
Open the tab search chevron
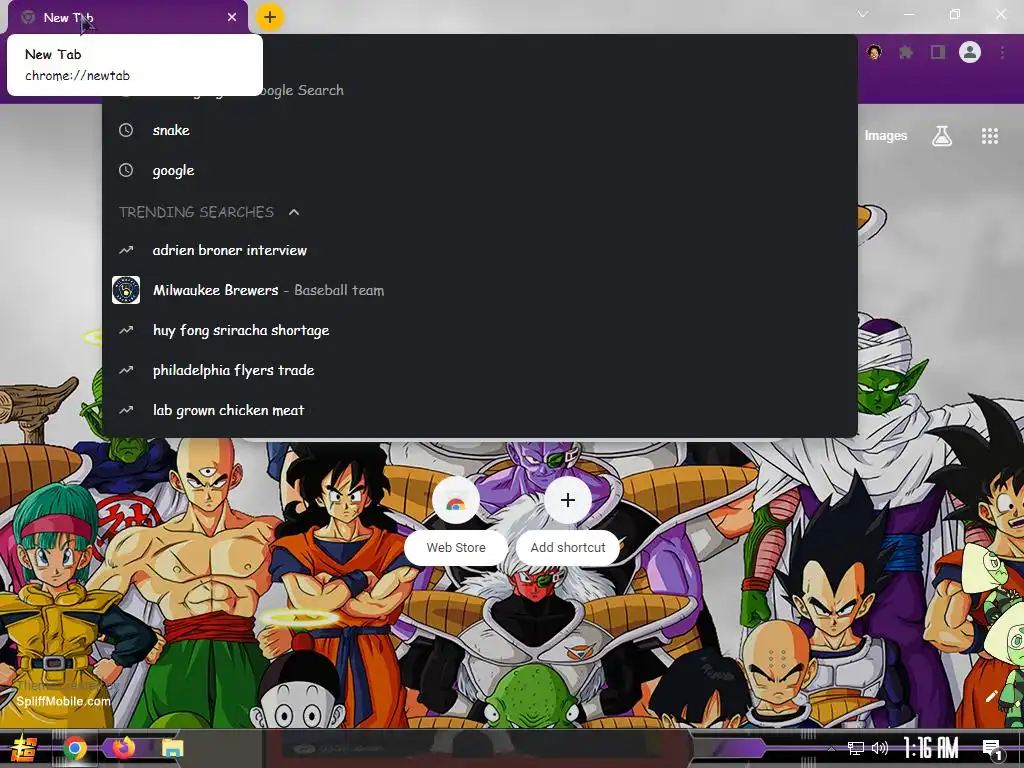[x=863, y=14]
